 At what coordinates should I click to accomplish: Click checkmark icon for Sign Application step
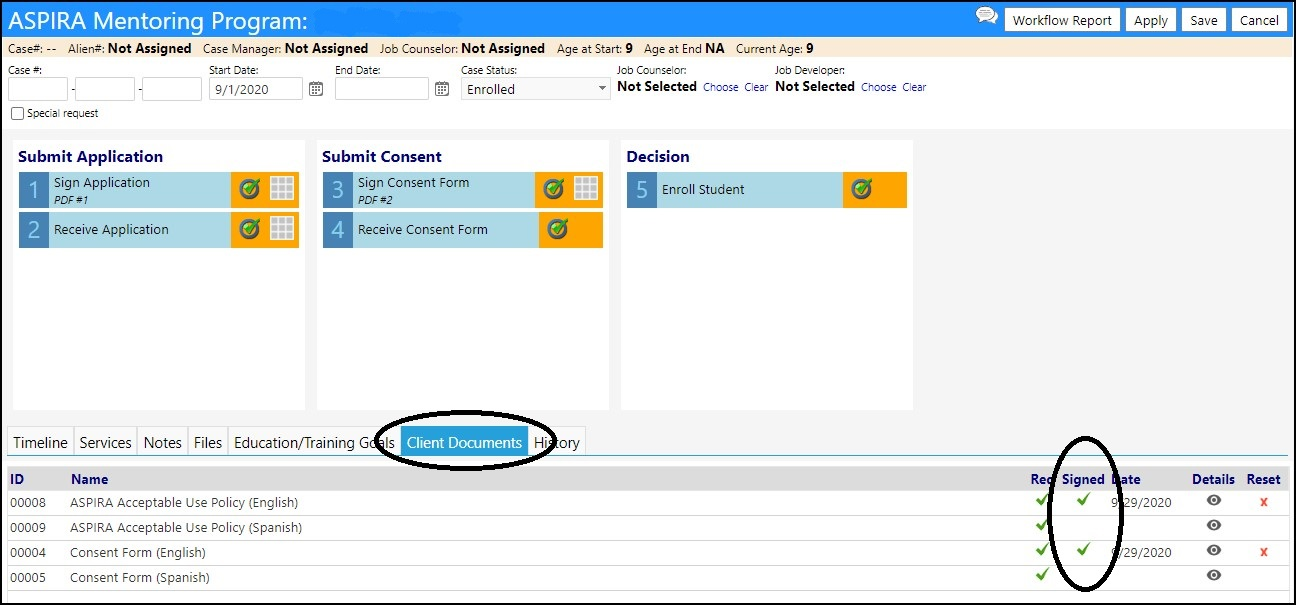click(x=250, y=188)
